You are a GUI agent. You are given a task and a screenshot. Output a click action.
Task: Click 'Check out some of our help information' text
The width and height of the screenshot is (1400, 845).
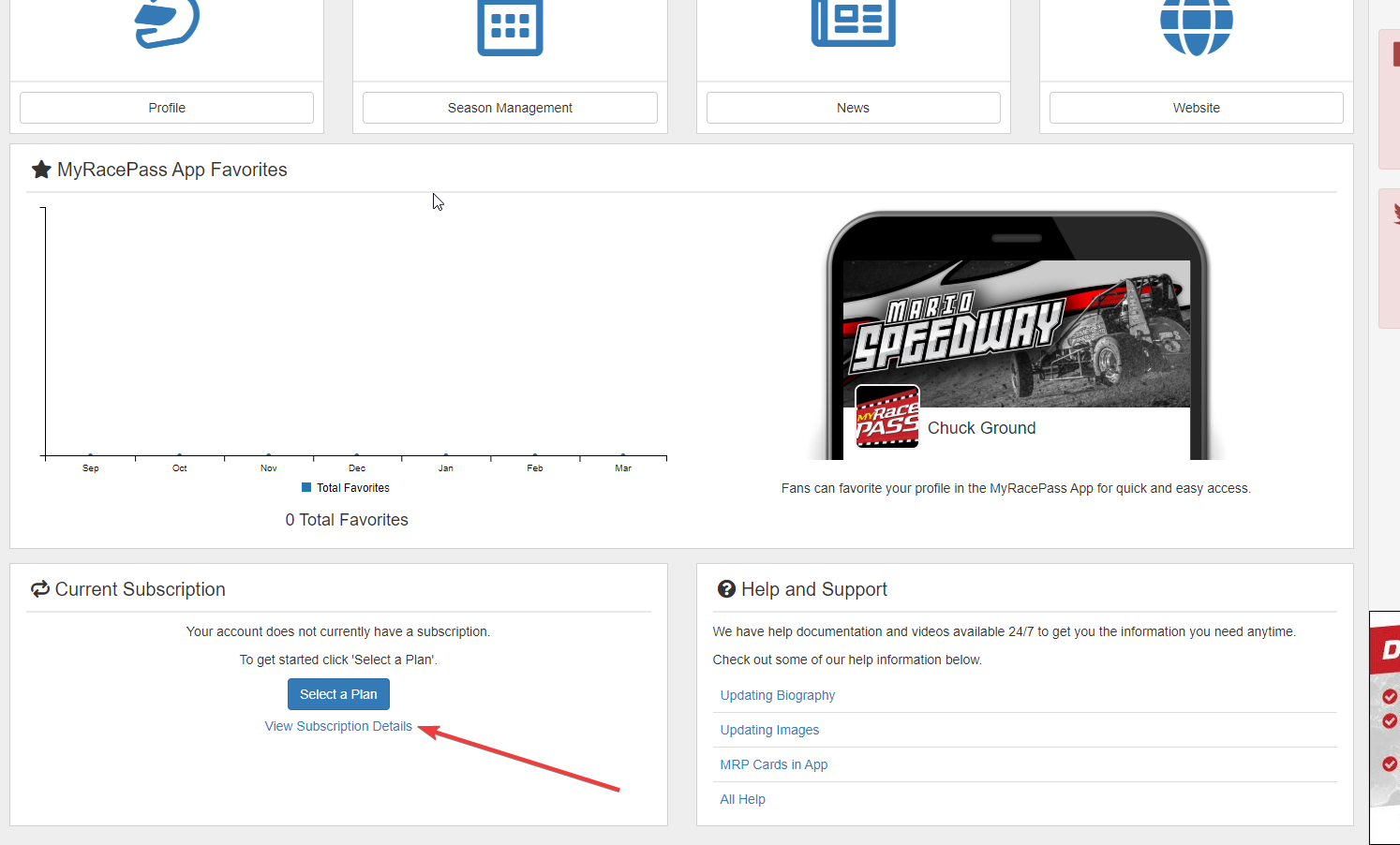point(847,660)
